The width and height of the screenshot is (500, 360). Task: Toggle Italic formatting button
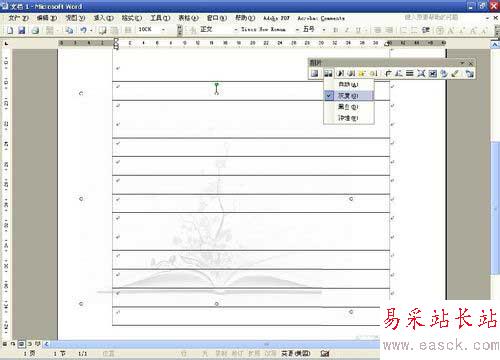347,30
